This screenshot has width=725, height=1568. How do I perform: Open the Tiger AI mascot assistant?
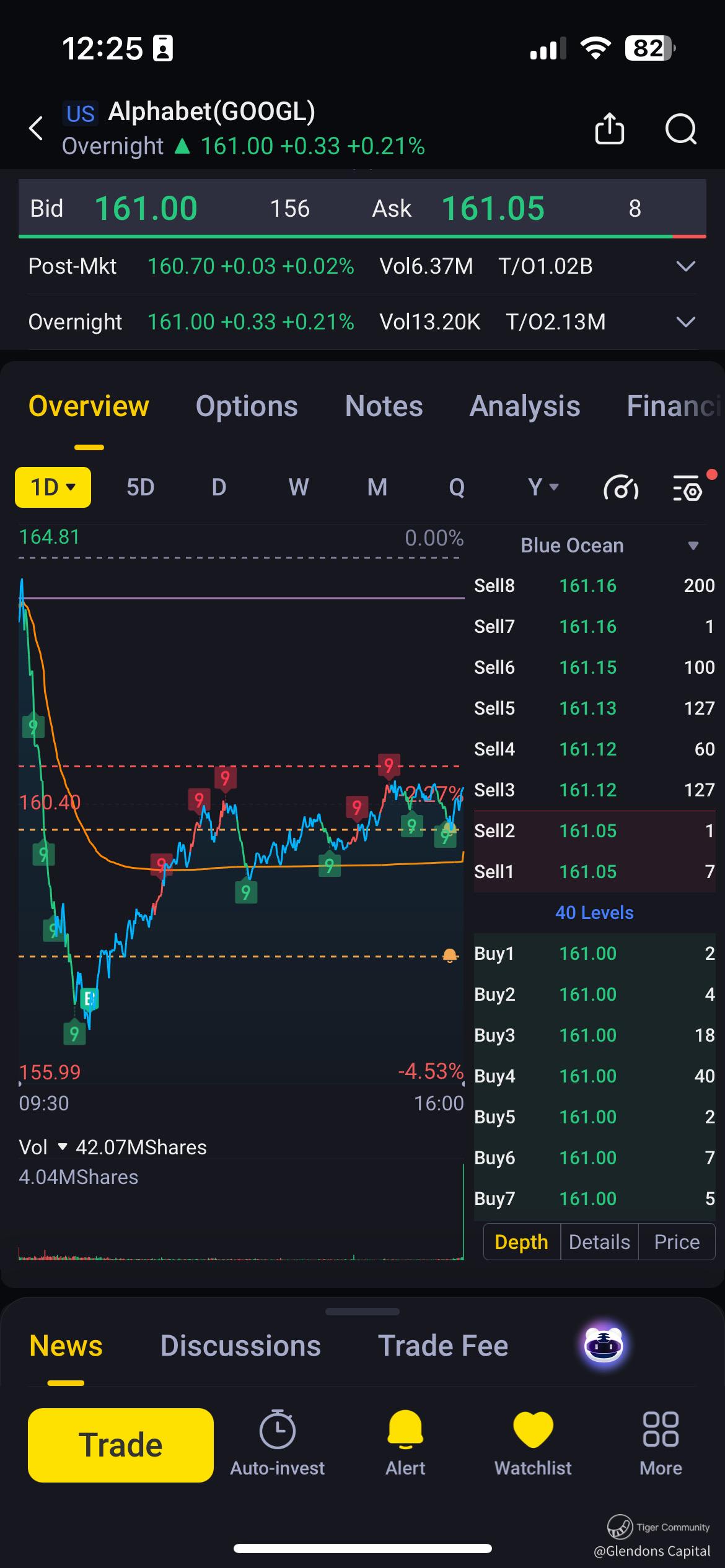[x=604, y=1345]
